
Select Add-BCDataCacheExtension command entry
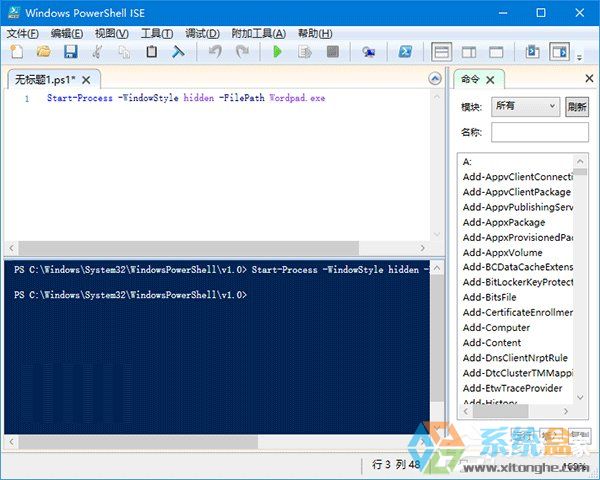(x=517, y=267)
